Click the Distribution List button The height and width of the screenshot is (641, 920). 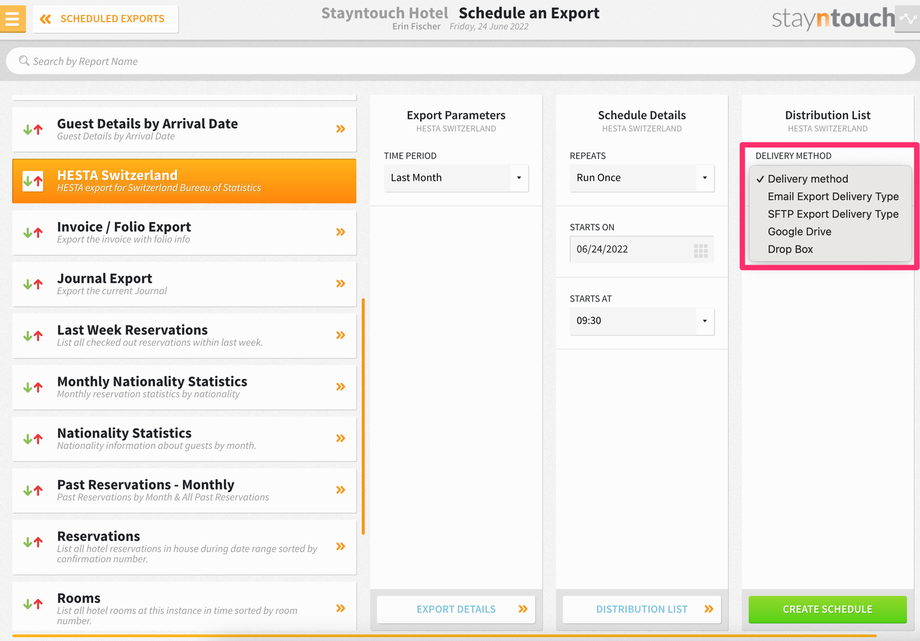tap(642, 609)
